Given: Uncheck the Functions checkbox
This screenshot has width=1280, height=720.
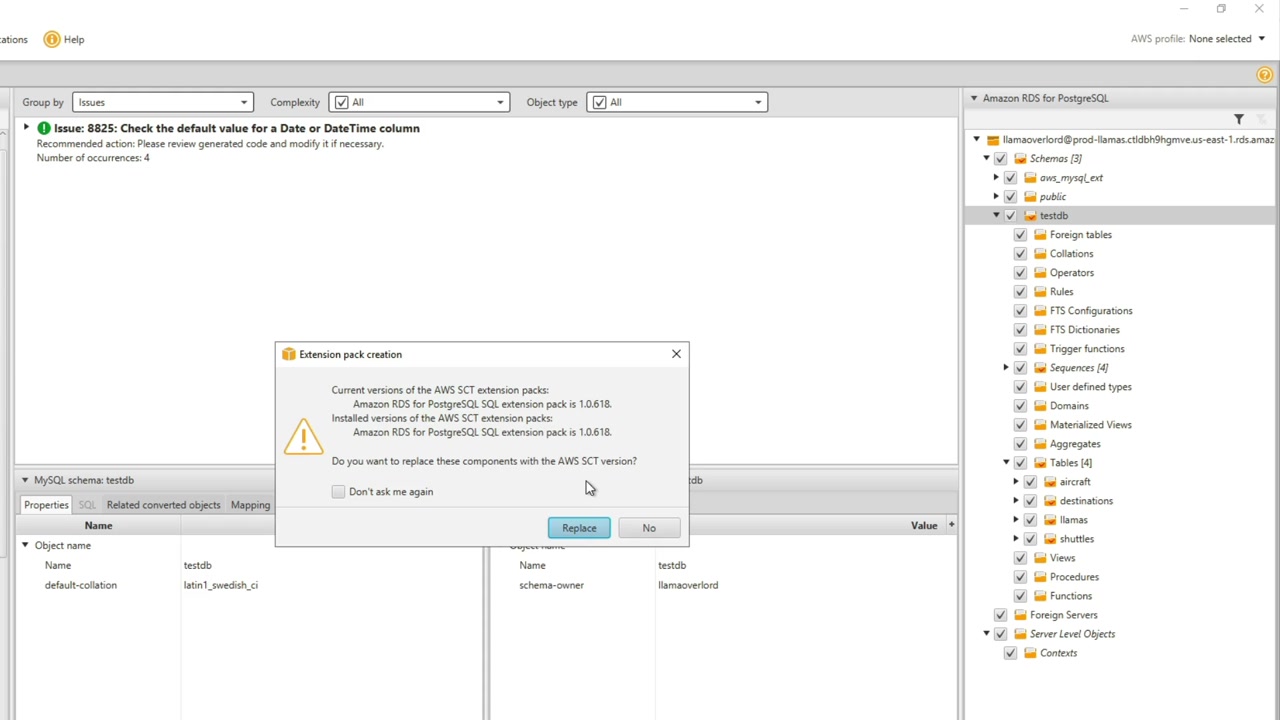Looking at the screenshot, I should pyautogui.click(x=1020, y=596).
